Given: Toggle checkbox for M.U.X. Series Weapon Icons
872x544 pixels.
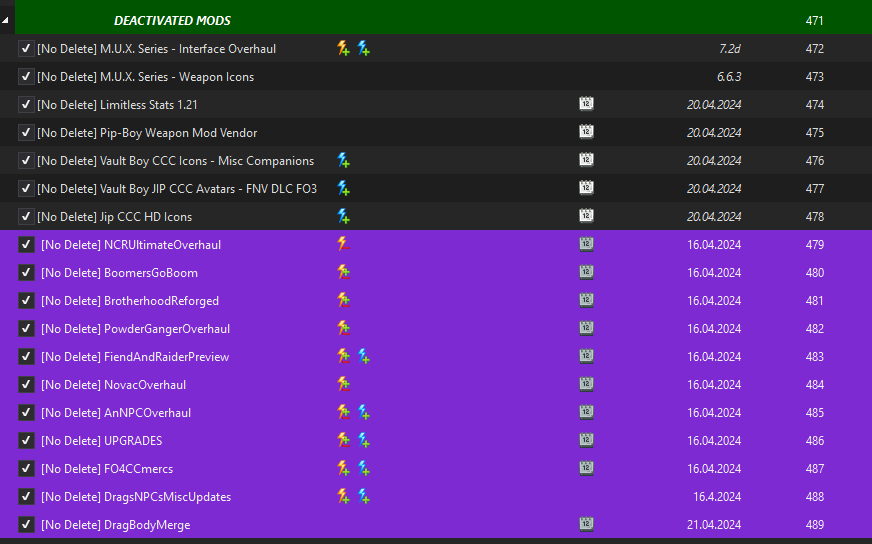Looking at the screenshot, I should 26,76.
